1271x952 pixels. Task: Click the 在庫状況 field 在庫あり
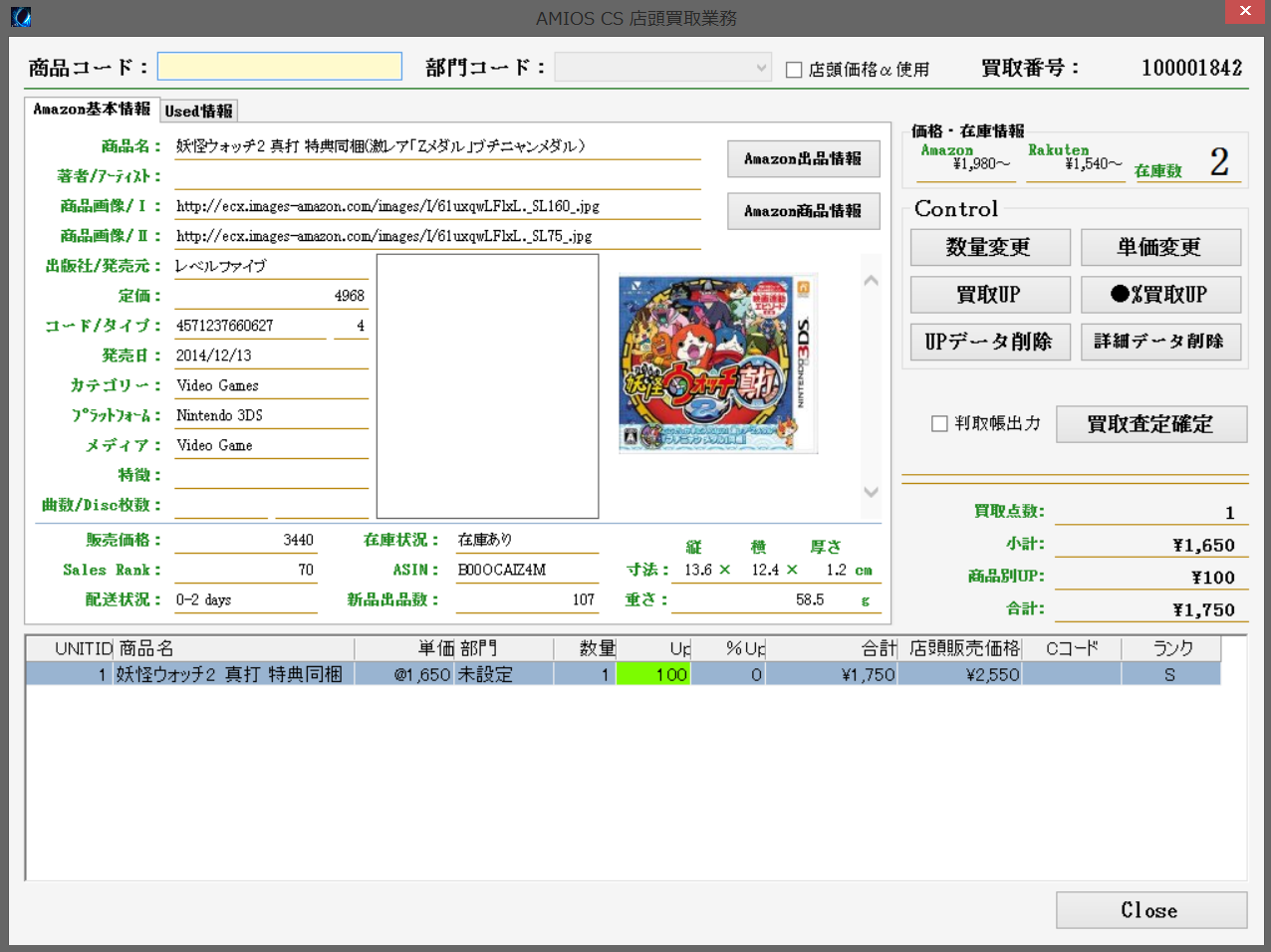527,540
